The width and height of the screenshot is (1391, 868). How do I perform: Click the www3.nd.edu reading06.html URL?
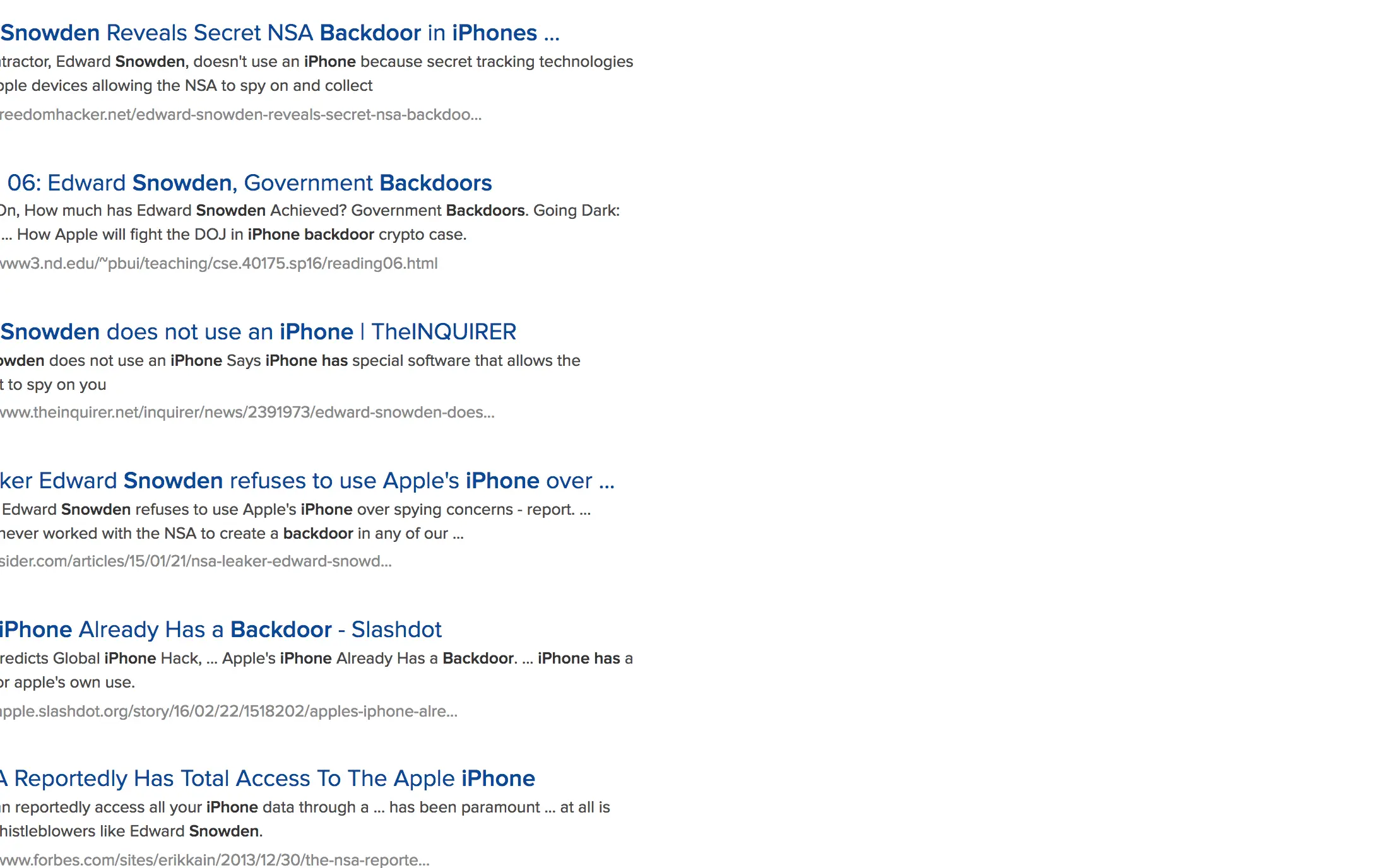pyautogui.click(x=218, y=264)
